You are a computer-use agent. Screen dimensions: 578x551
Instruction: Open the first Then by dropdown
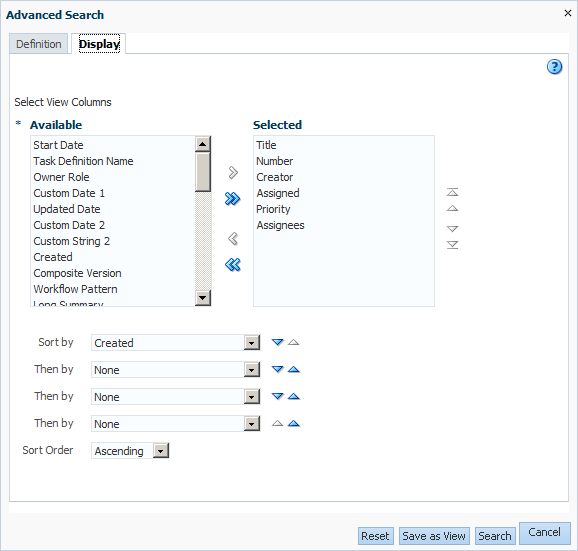(x=252, y=370)
